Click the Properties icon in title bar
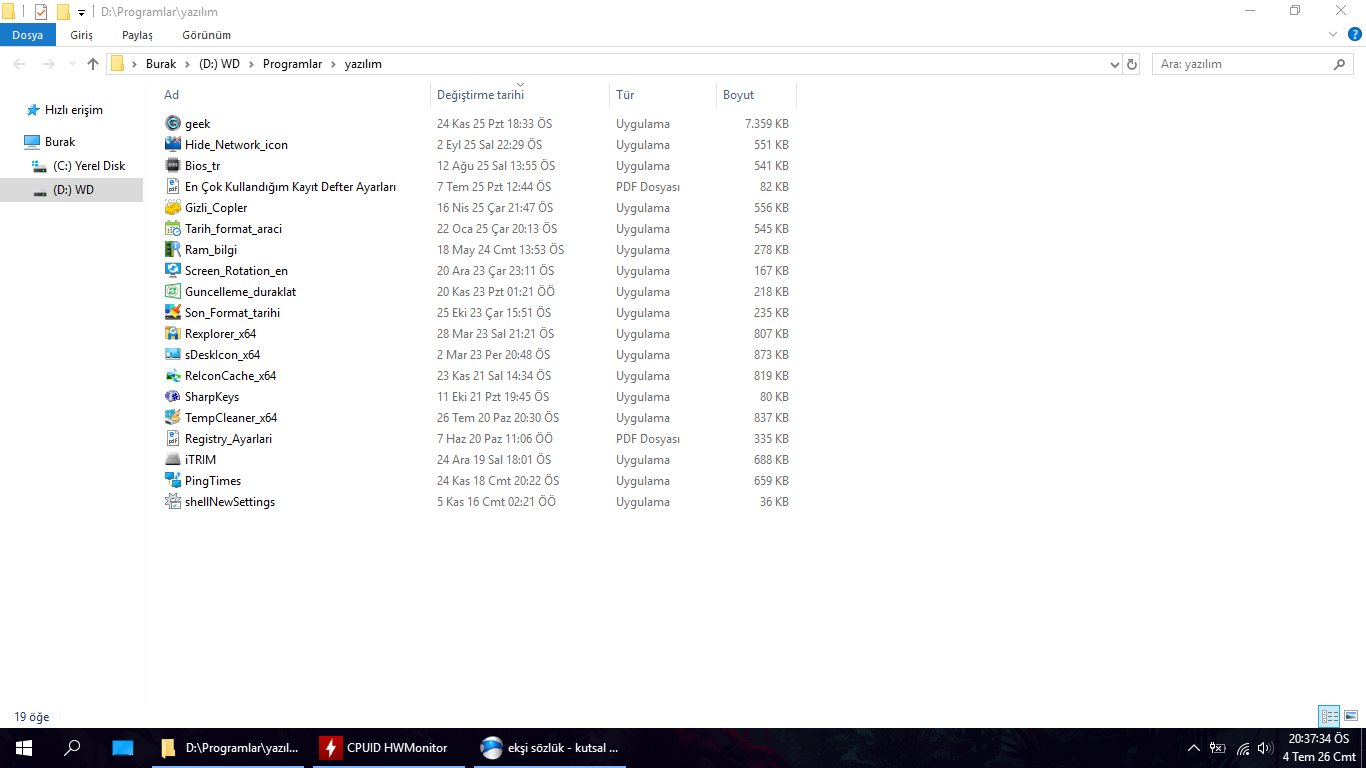 click(x=41, y=12)
